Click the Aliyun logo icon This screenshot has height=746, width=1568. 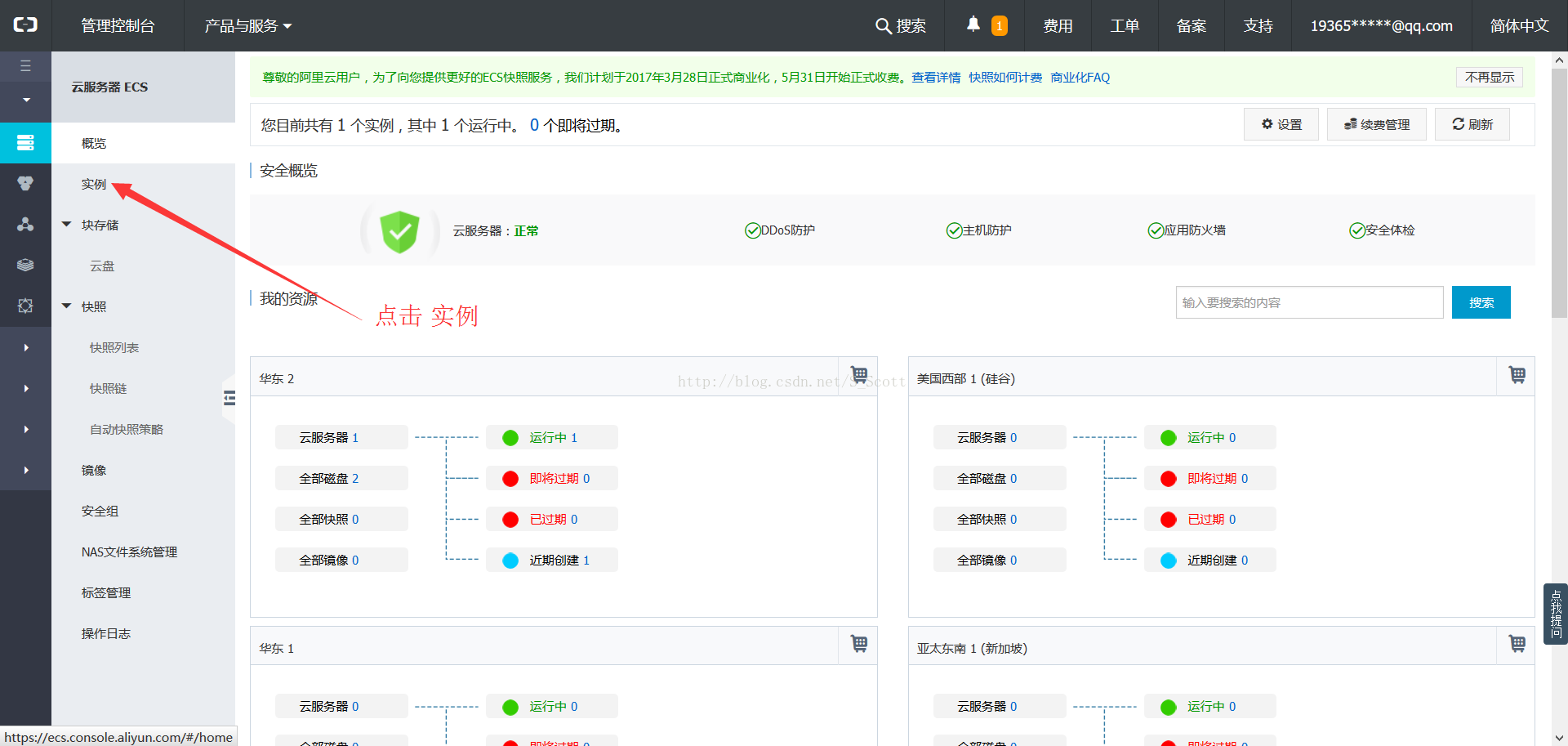[25, 25]
